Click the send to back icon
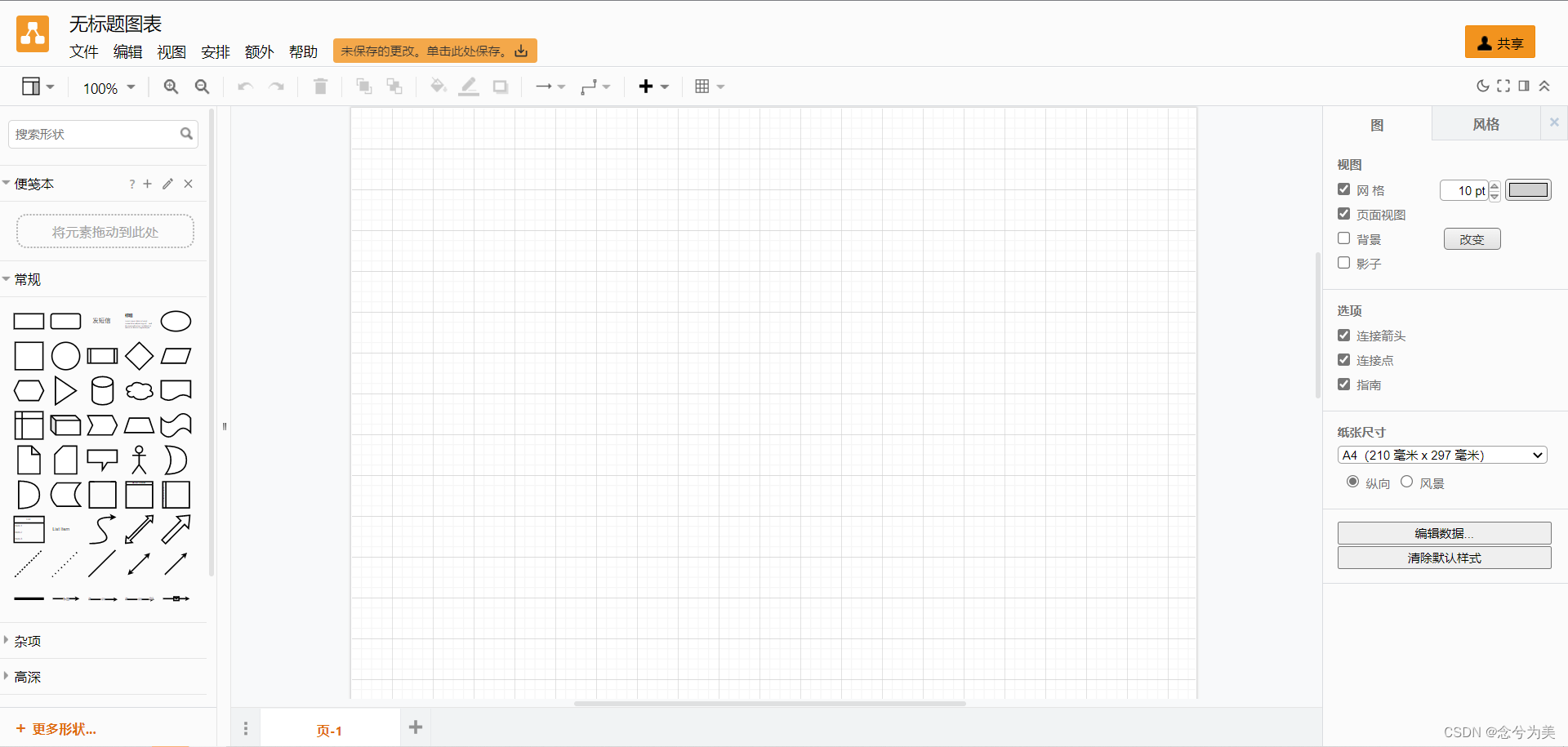The width and height of the screenshot is (1568, 747). pos(394,87)
